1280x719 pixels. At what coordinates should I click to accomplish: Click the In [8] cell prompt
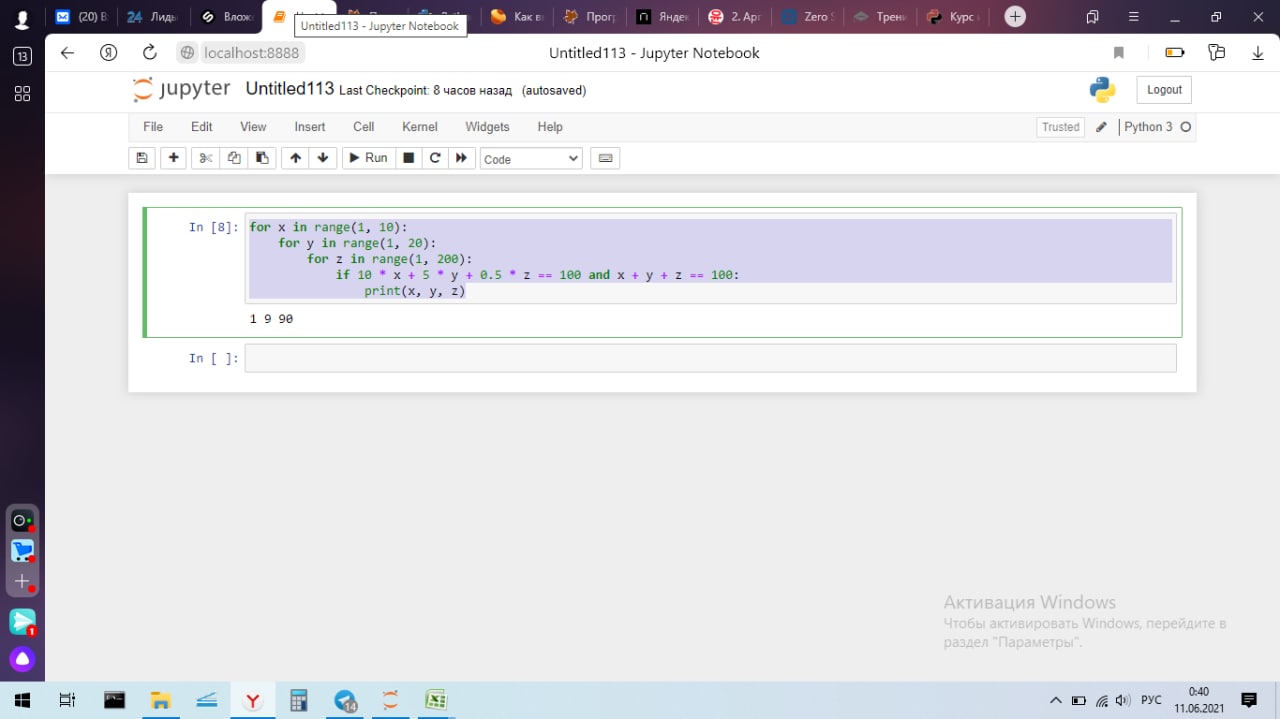pos(214,227)
